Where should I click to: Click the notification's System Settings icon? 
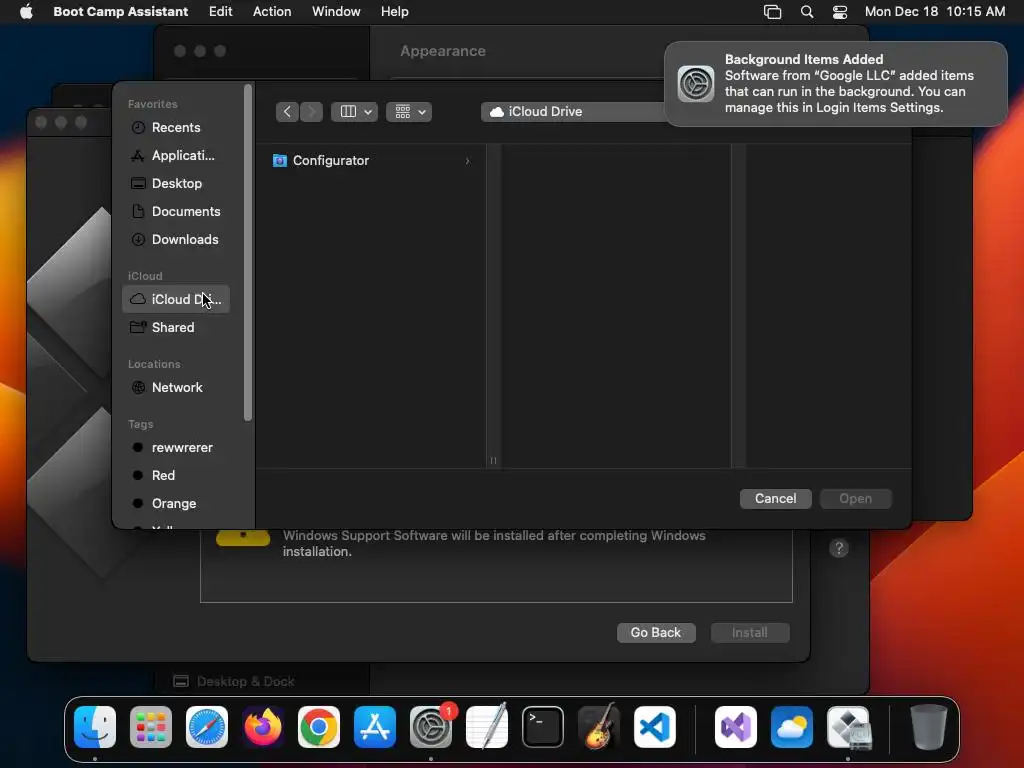[x=696, y=84]
